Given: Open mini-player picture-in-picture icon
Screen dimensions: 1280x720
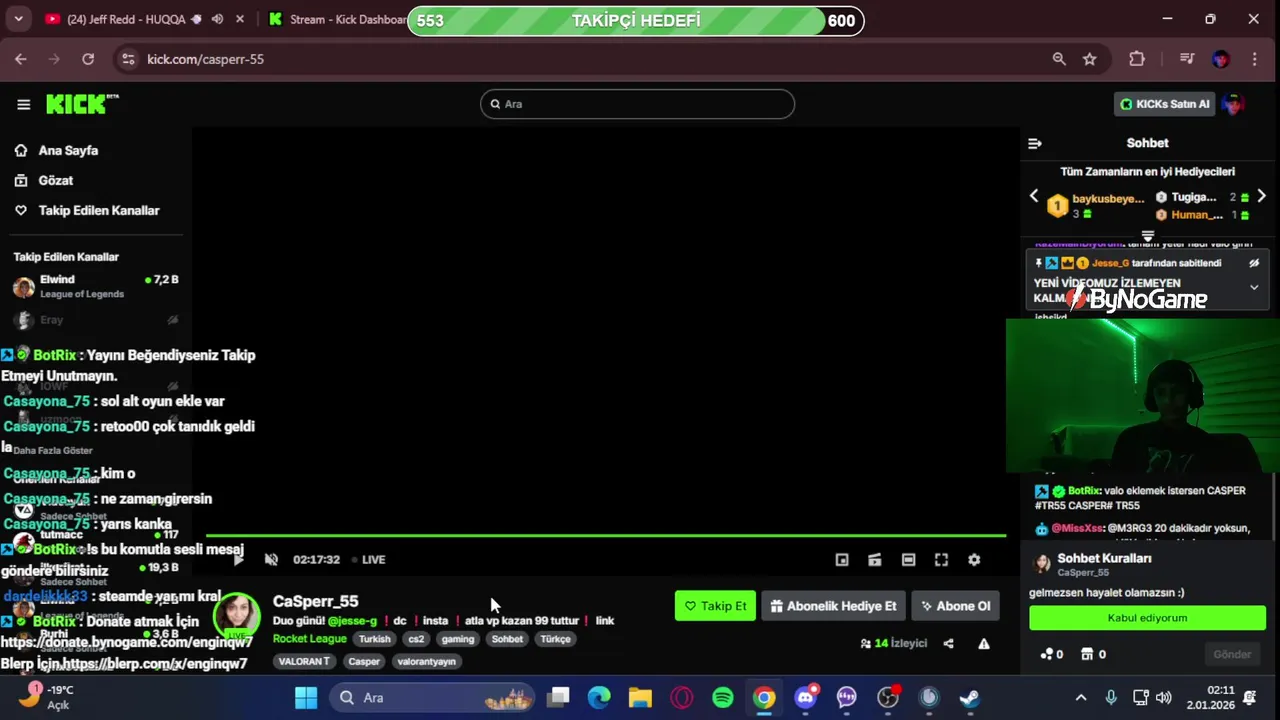Looking at the screenshot, I should [842, 560].
